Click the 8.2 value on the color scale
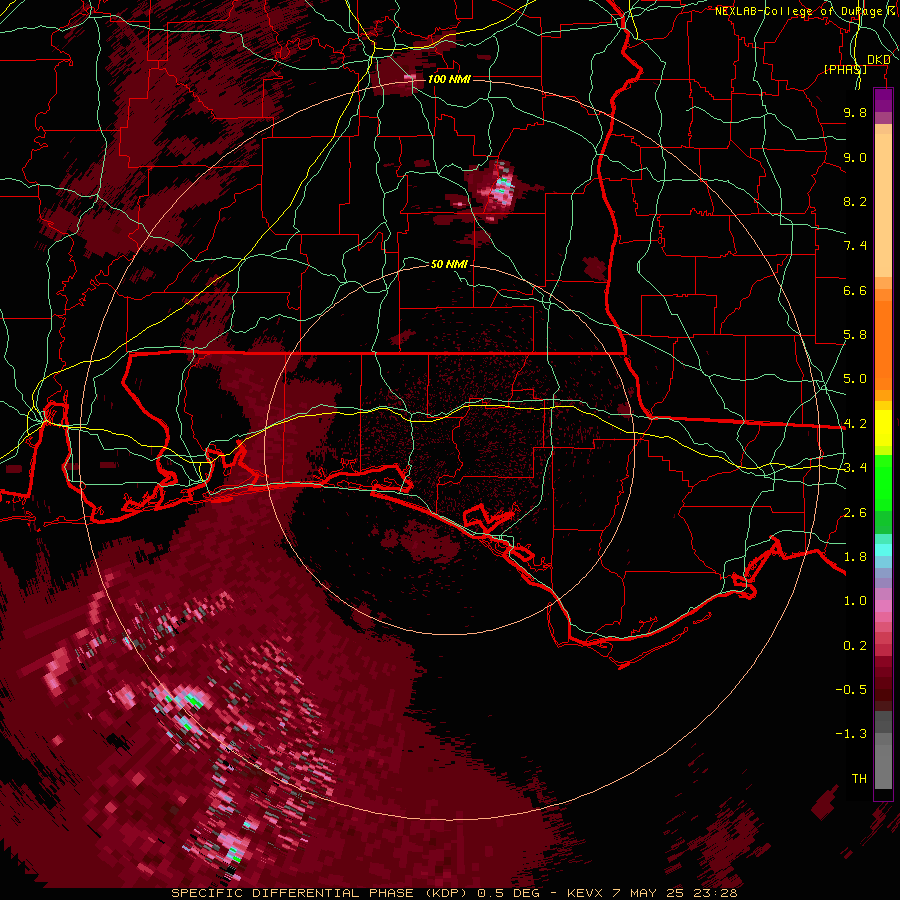This screenshot has width=900, height=900. (855, 201)
